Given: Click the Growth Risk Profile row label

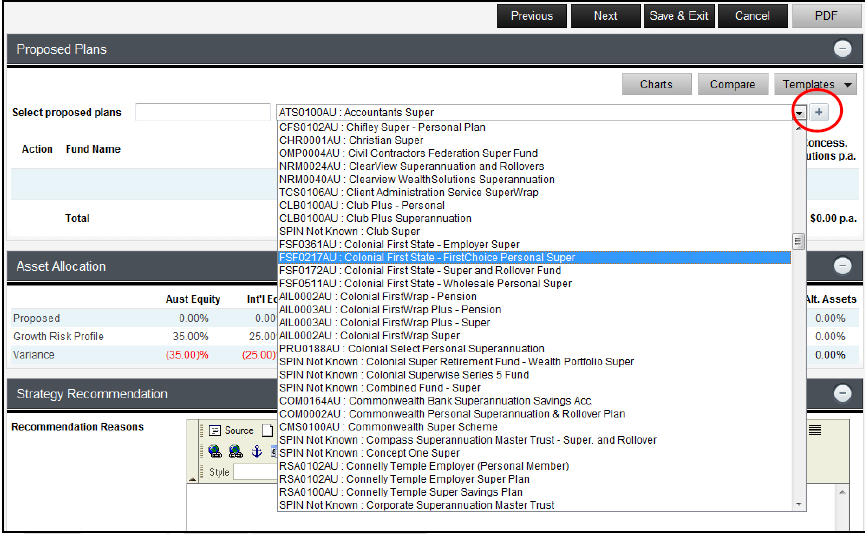Looking at the screenshot, I should coord(58,336).
